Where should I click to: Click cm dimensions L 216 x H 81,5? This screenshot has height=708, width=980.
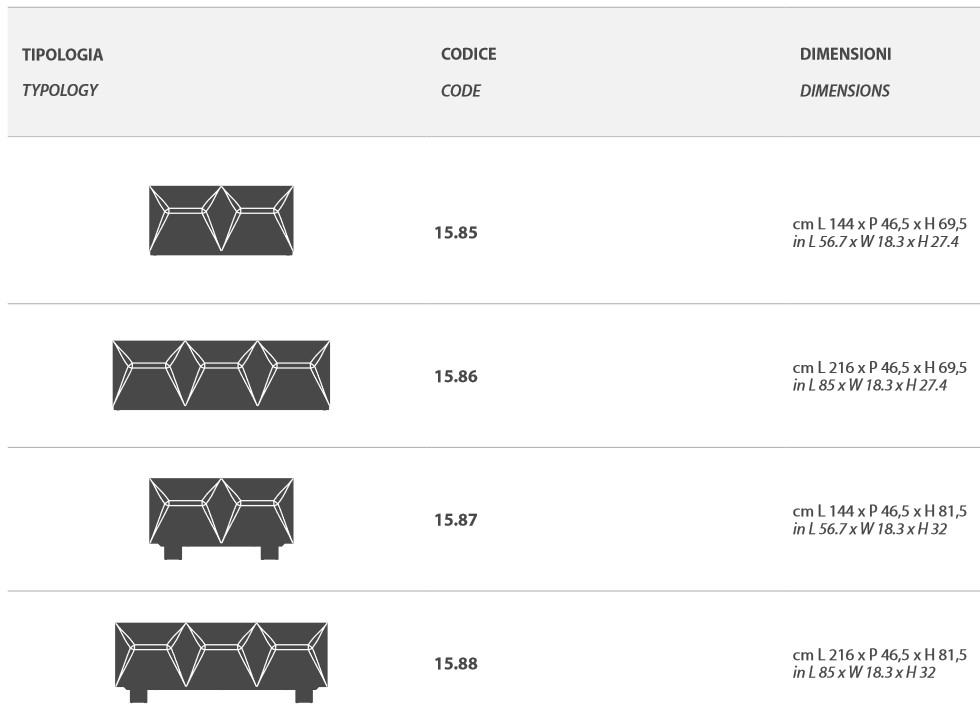tap(879, 655)
